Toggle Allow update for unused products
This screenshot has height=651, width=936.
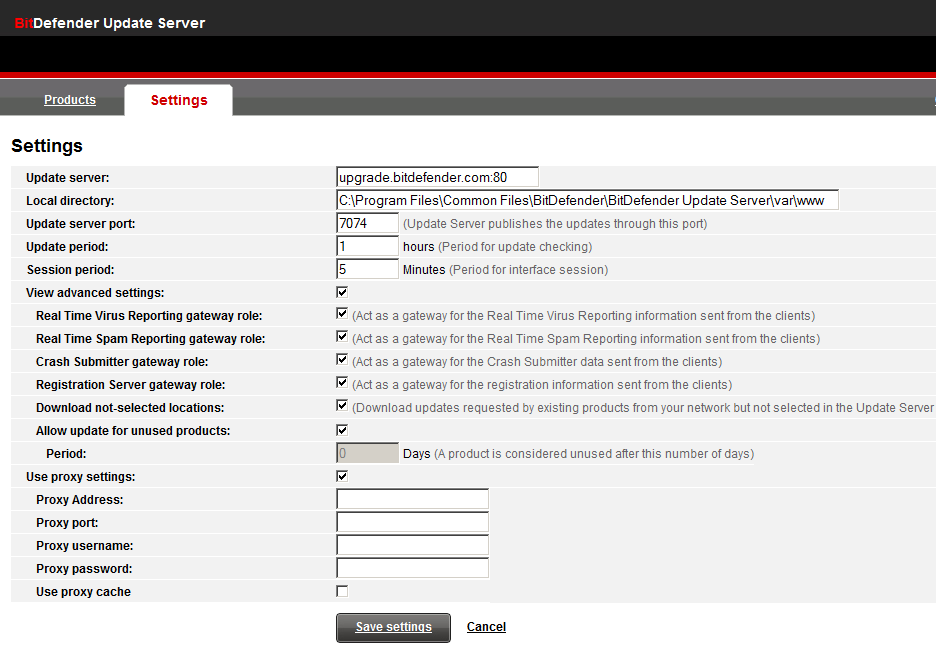click(342, 430)
